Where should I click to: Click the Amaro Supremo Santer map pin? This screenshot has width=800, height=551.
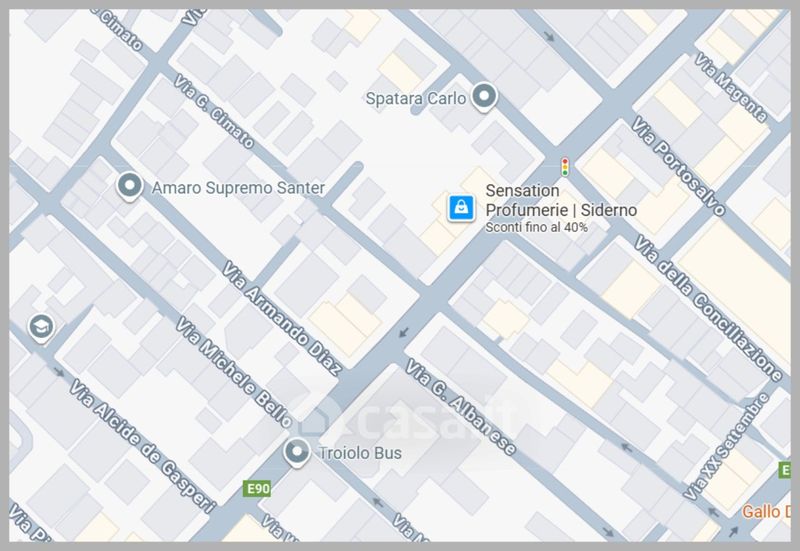130,186
